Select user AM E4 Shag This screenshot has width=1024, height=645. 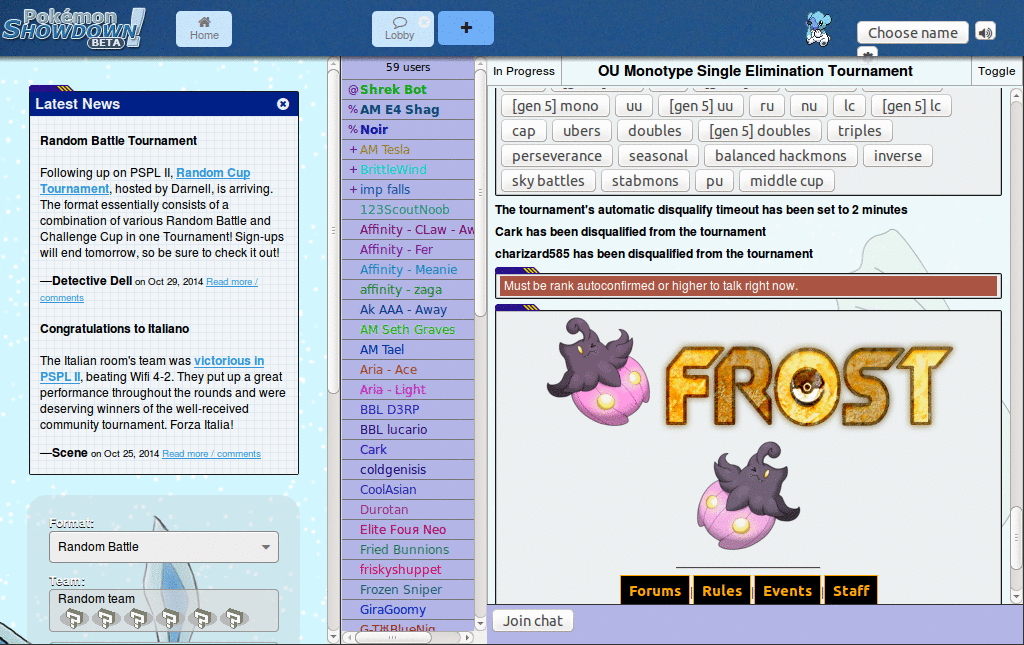[408, 110]
